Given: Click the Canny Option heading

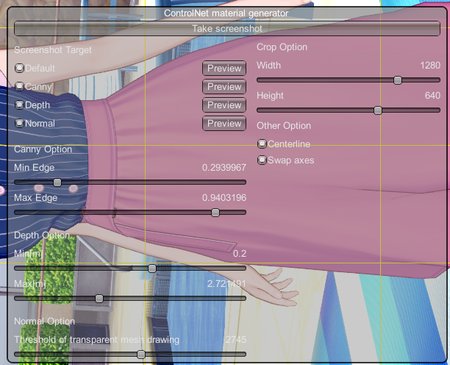Looking at the screenshot, I should [x=43, y=149].
